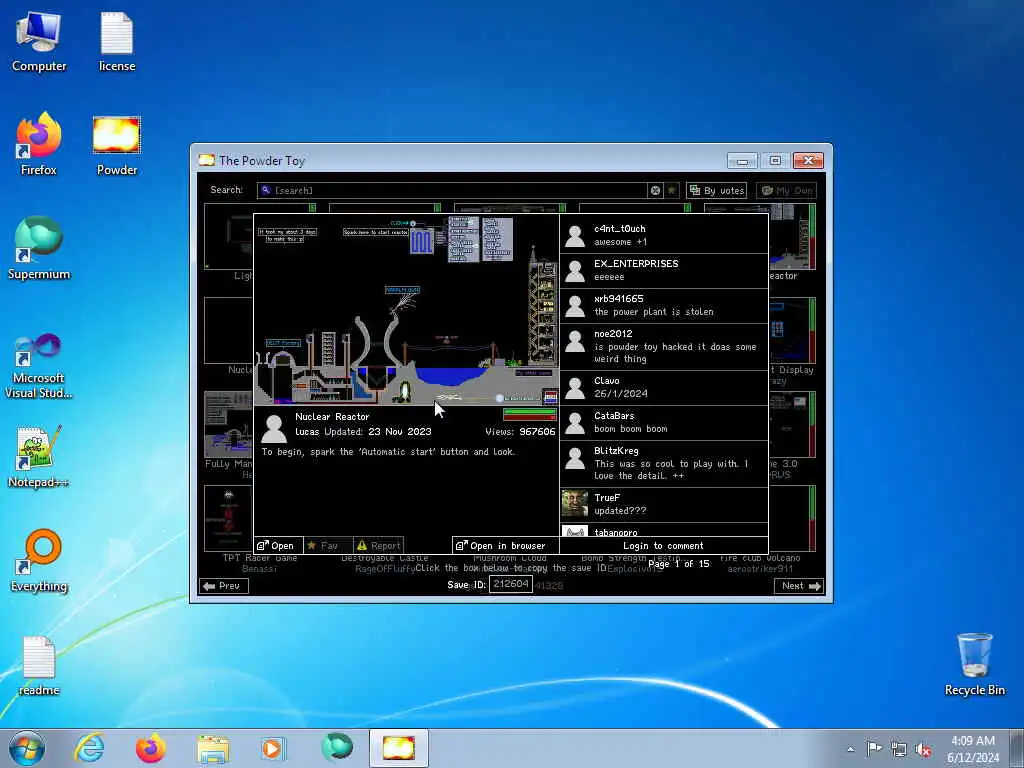Click xrb941665's comment about stolen plant
1024x768 pixels.
tap(654, 312)
